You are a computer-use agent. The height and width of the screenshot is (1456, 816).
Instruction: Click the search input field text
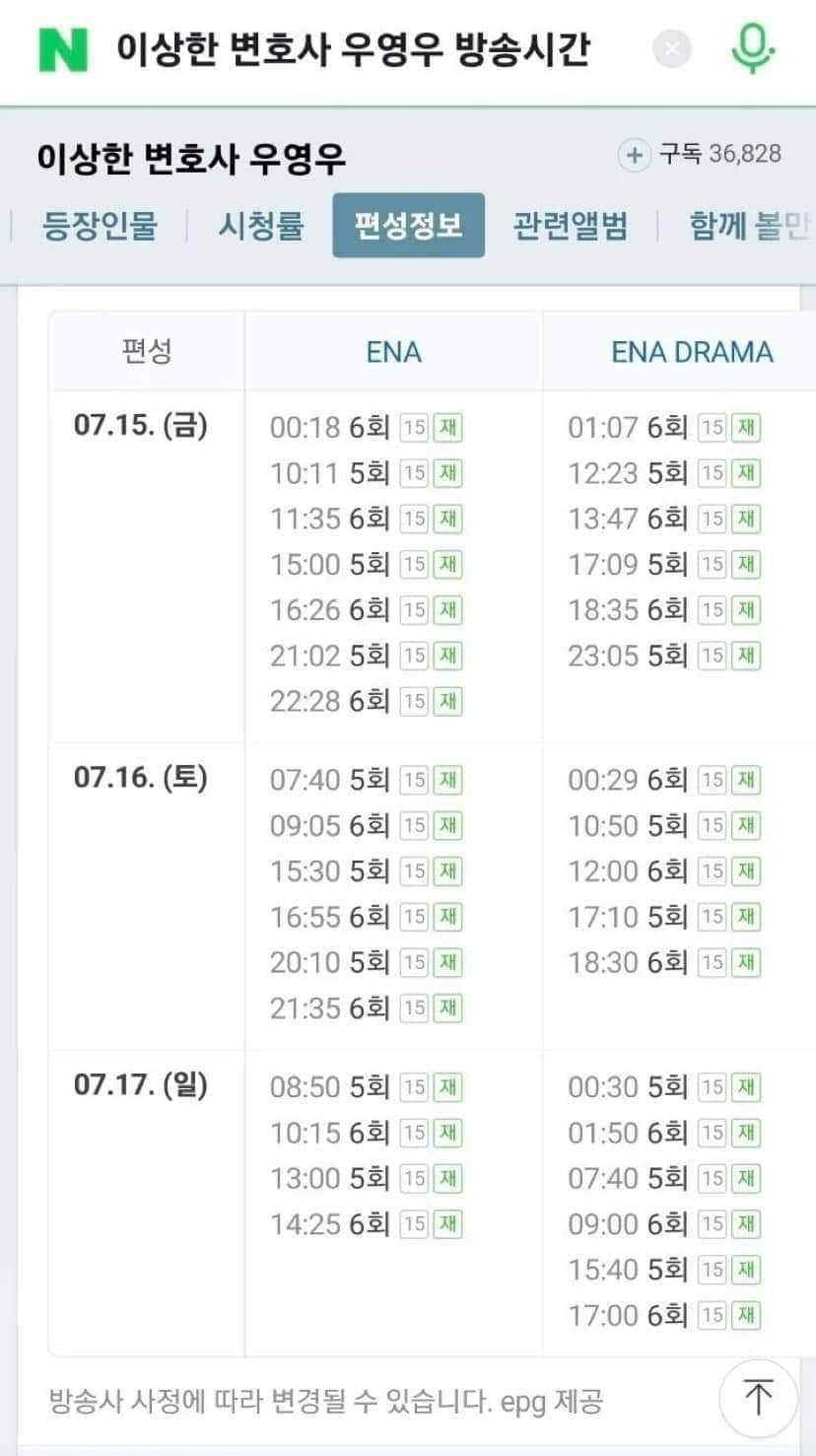pos(353,49)
